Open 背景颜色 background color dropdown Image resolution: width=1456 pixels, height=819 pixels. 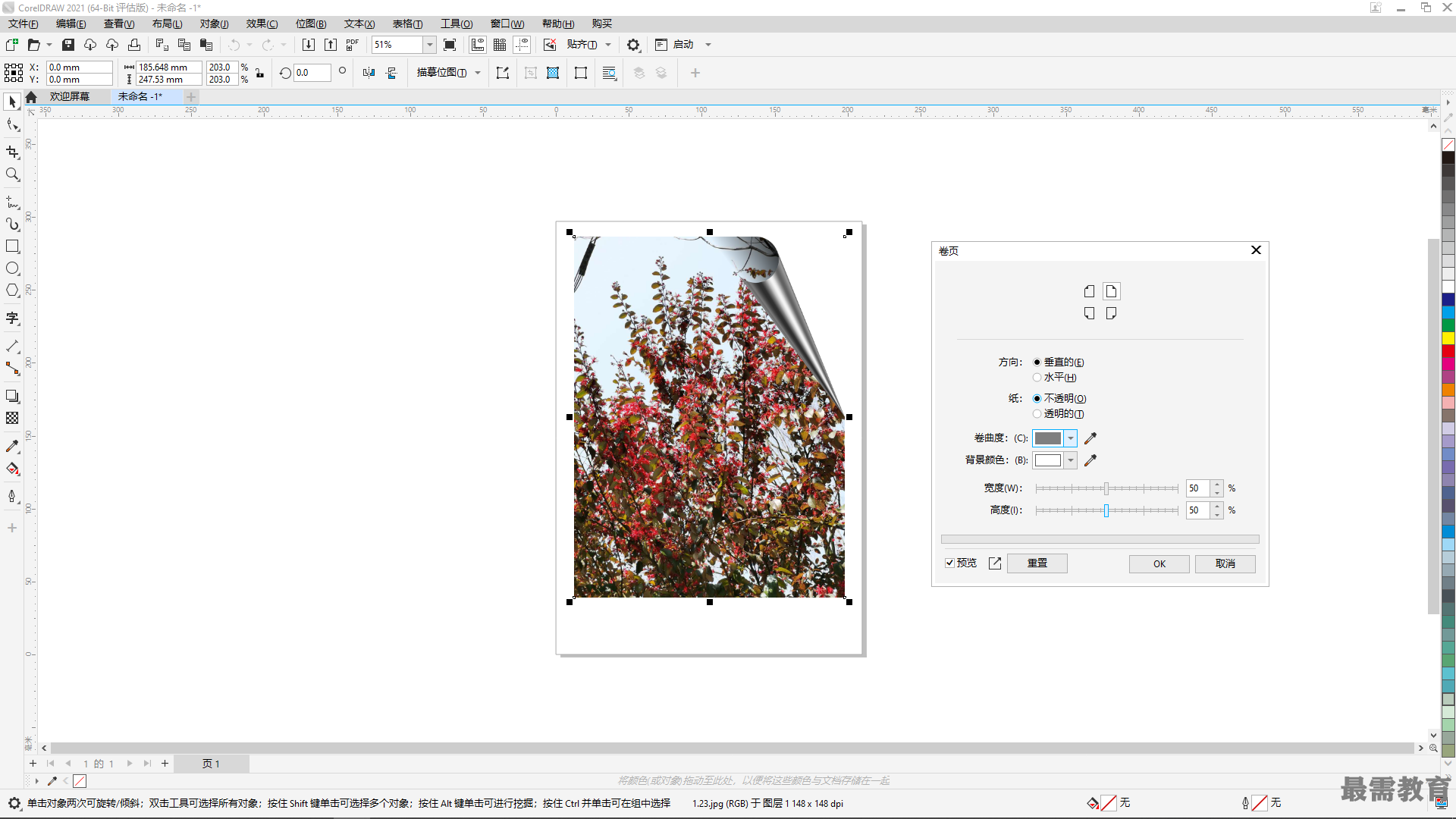click(x=1070, y=460)
